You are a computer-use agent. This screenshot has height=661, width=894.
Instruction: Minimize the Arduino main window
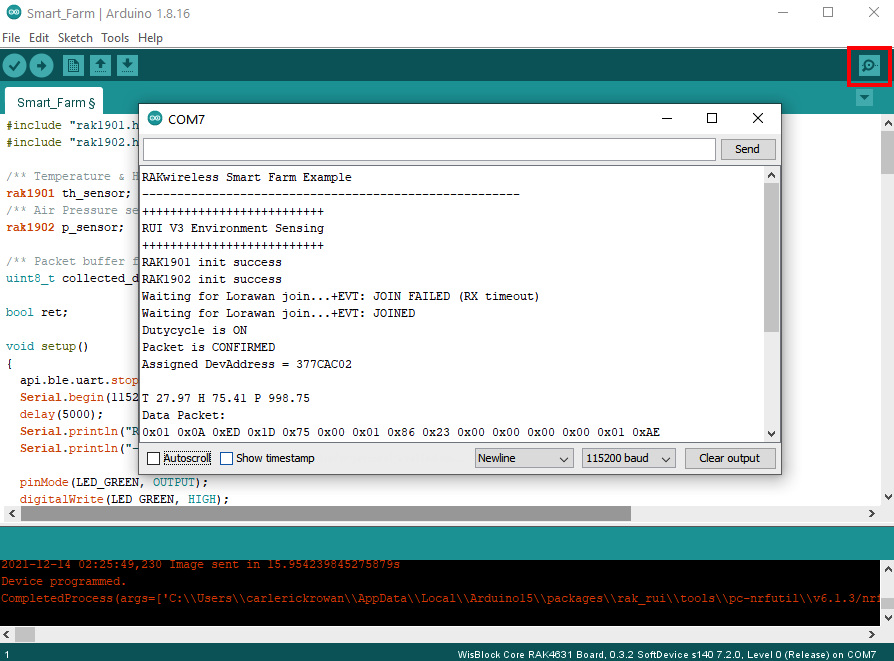pos(783,13)
